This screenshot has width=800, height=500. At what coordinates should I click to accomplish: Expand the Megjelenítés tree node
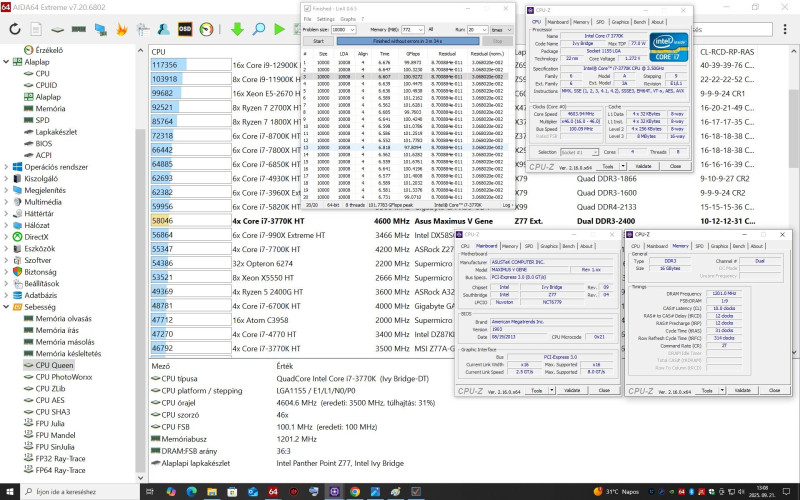point(6,190)
